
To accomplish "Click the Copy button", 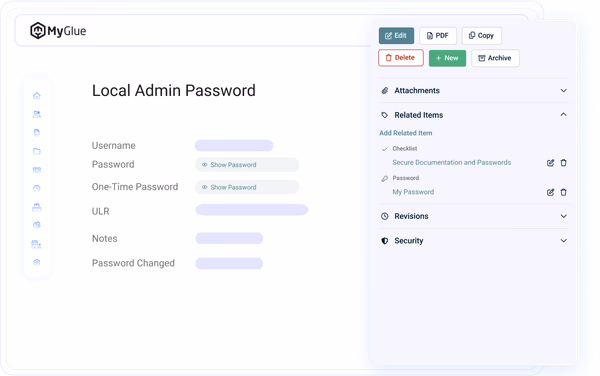I will pos(481,36).
